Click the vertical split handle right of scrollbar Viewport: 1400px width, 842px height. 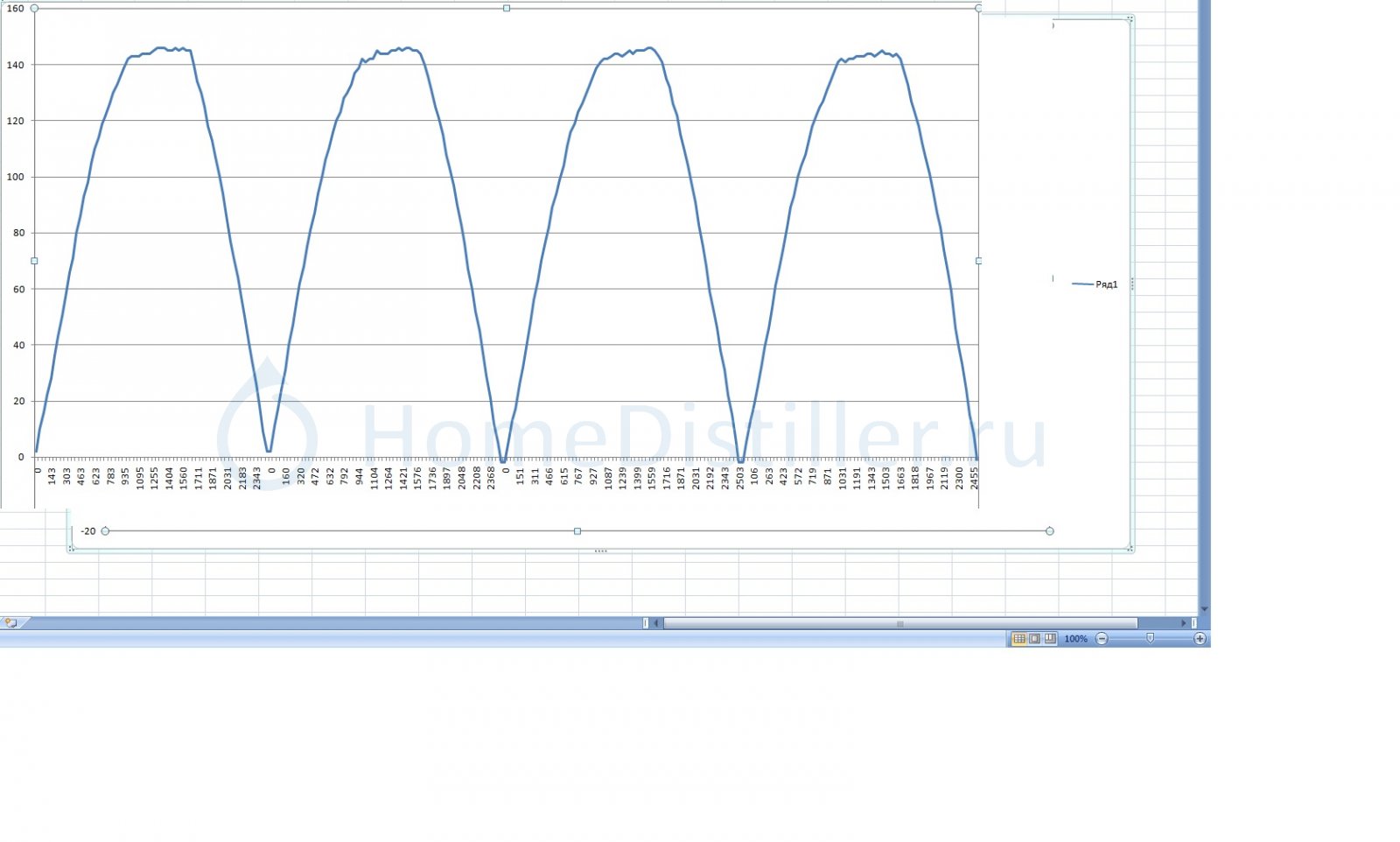[x=1194, y=623]
